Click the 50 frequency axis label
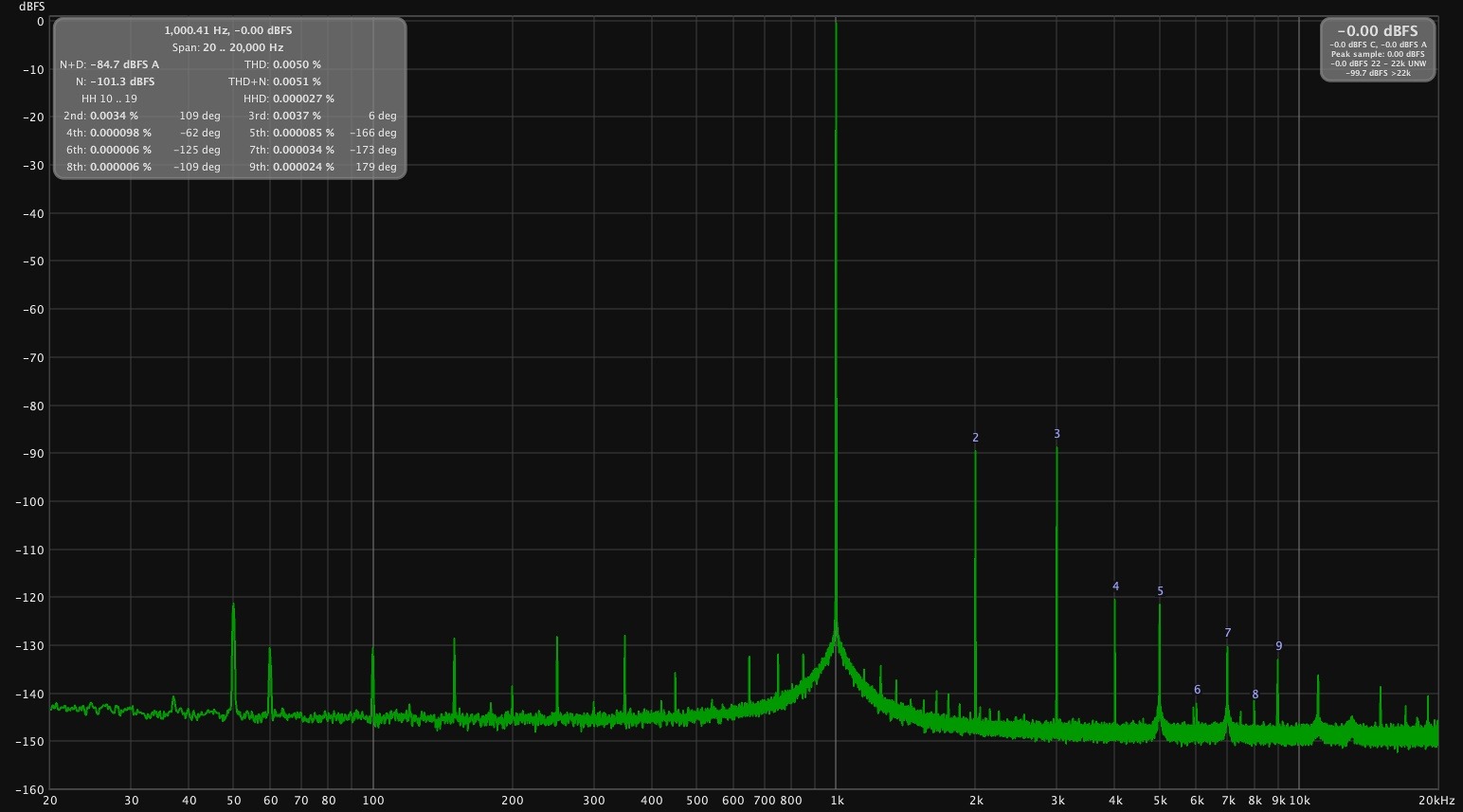The image size is (1463, 812). [x=233, y=801]
